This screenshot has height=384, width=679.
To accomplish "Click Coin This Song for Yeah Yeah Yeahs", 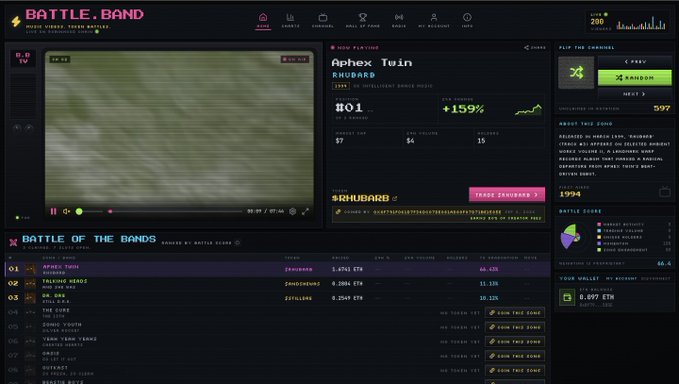I will tap(515, 342).
